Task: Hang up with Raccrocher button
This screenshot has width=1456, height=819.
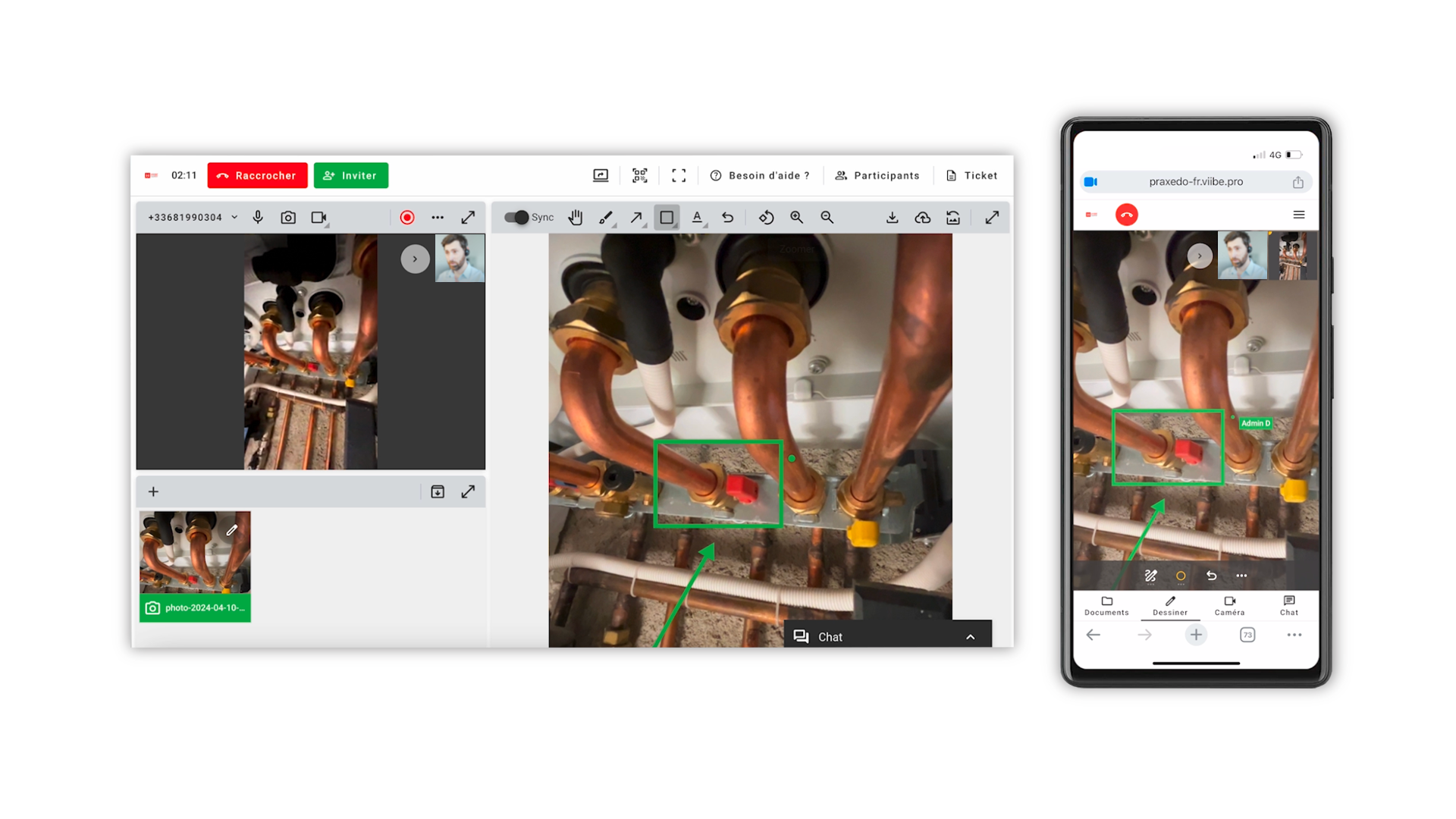Action: coord(257,175)
